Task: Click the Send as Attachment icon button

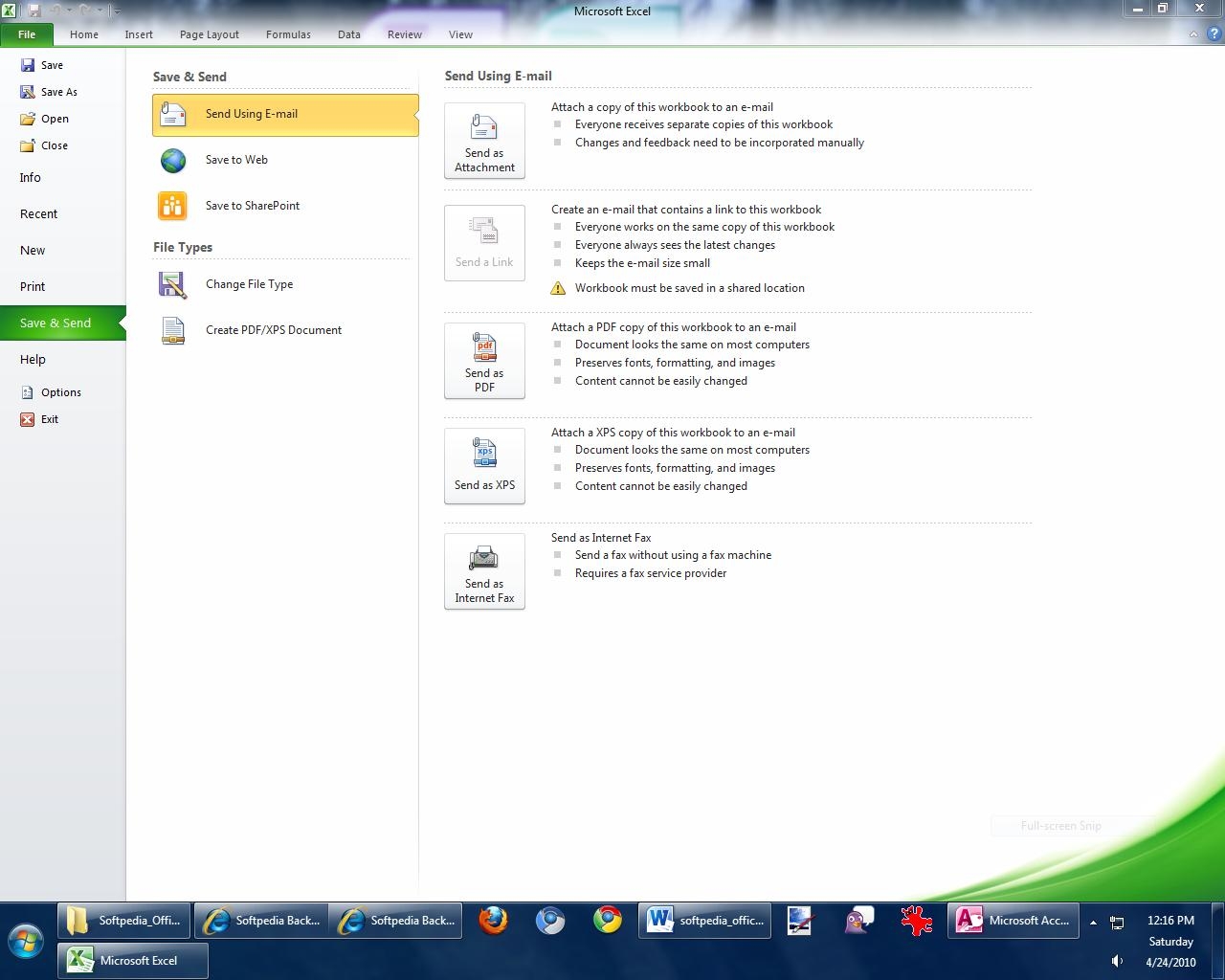Action: pos(484,140)
